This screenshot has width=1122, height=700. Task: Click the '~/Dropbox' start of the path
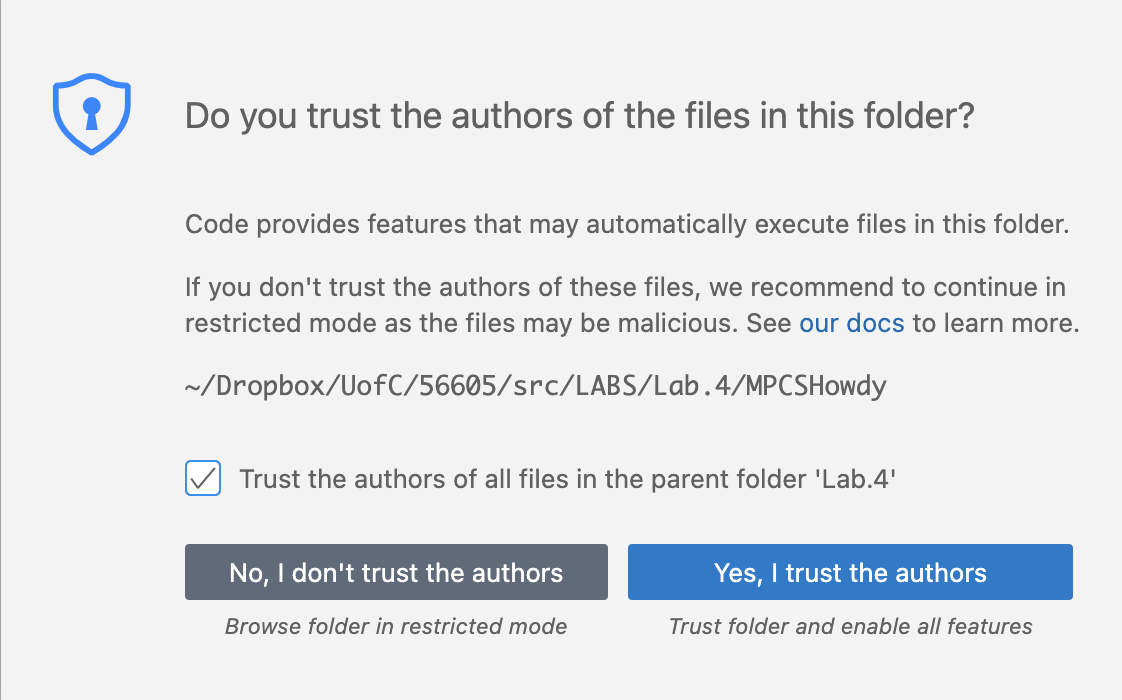(239, 386)
